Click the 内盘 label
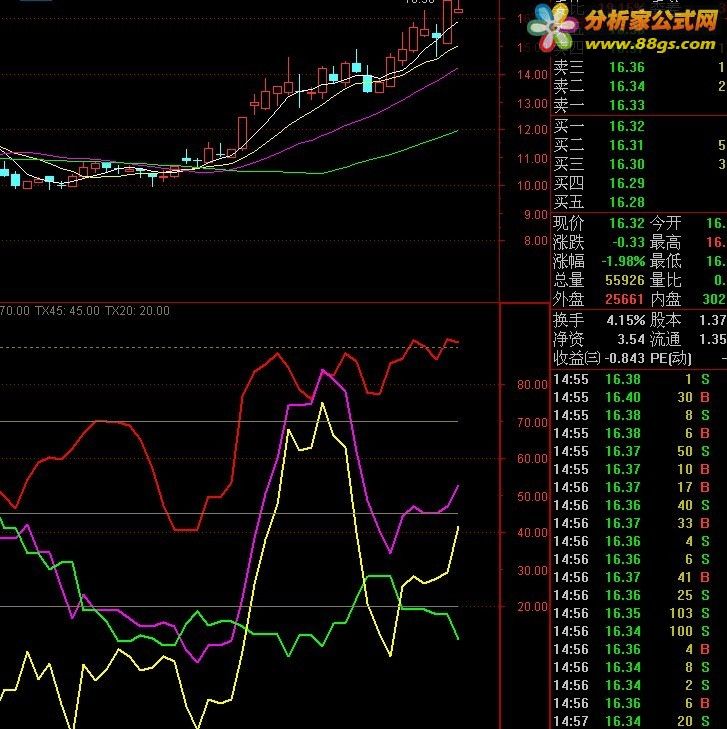Image resolution: width=727 pixels, height=729 pixels. [x=665, y=299]
